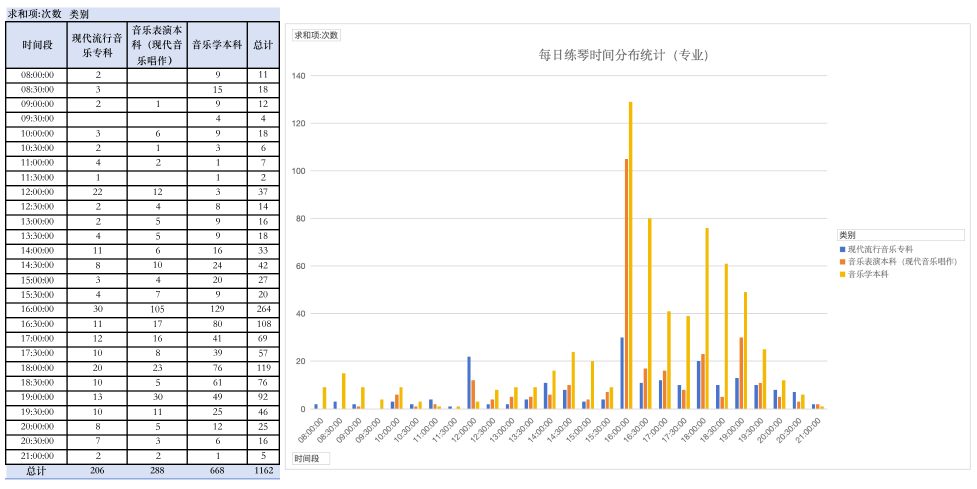This screenshot has width=977, height=489.
Task: Click the 求和项:次数 label above the table
Action: [34, 14]
